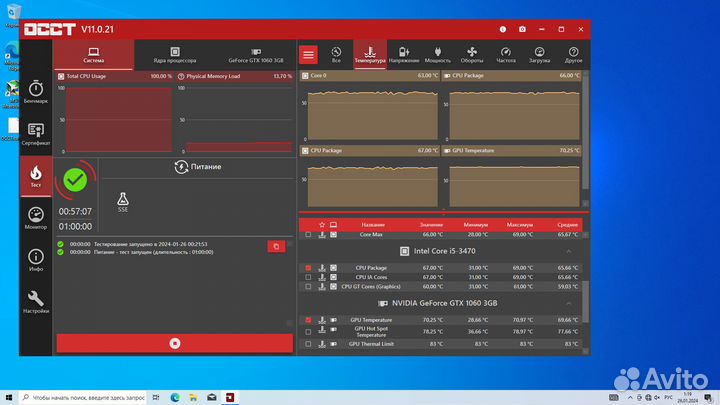Uncheck the GPU Temperature sensor checkbox

308,320
